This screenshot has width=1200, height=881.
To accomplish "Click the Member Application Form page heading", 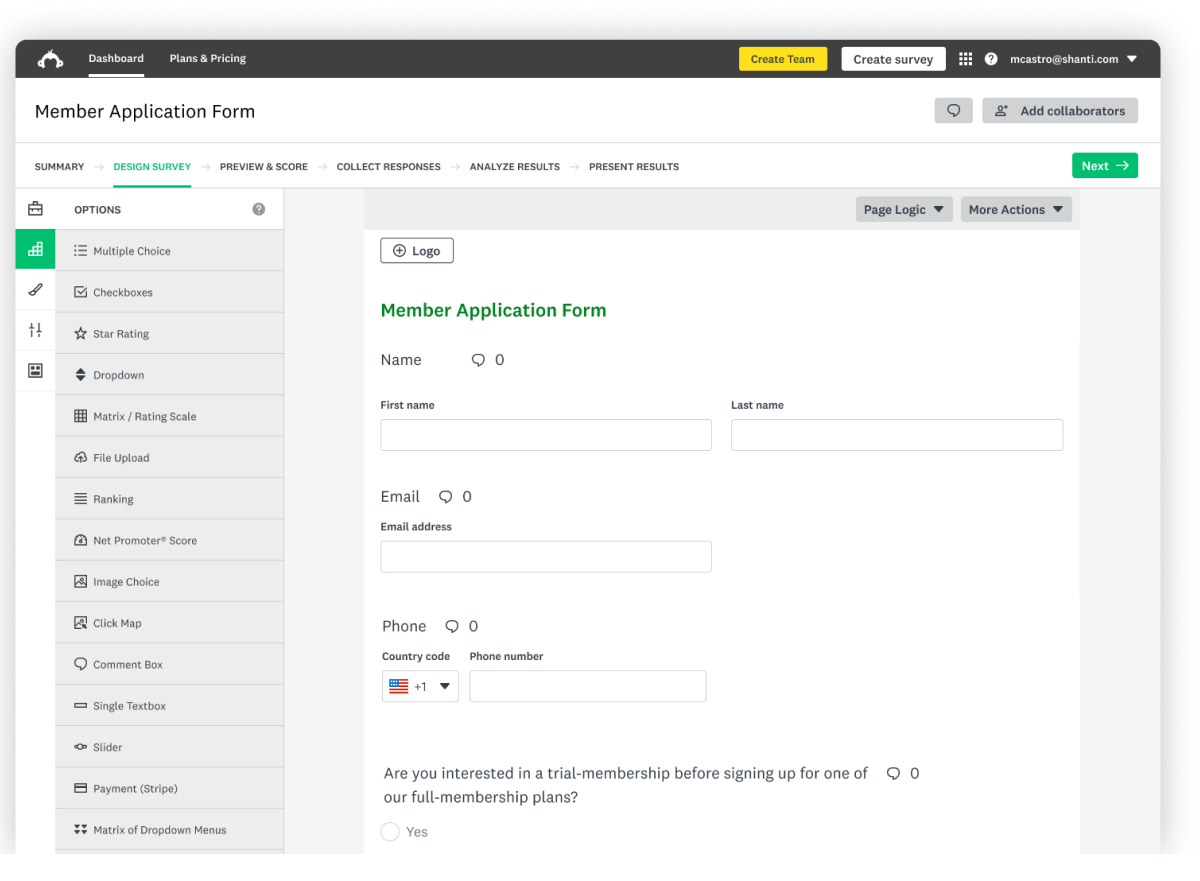I will [x=145, y=111].
